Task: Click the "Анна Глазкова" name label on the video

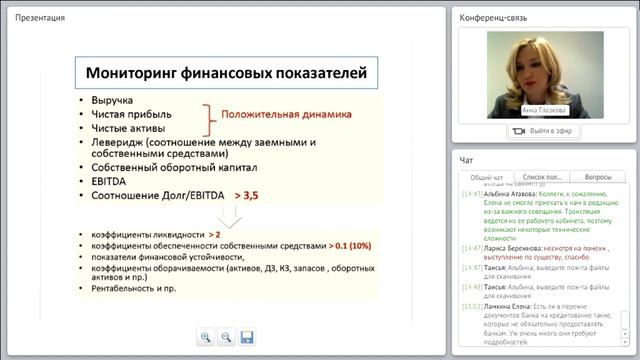Action: click(544, 110)
